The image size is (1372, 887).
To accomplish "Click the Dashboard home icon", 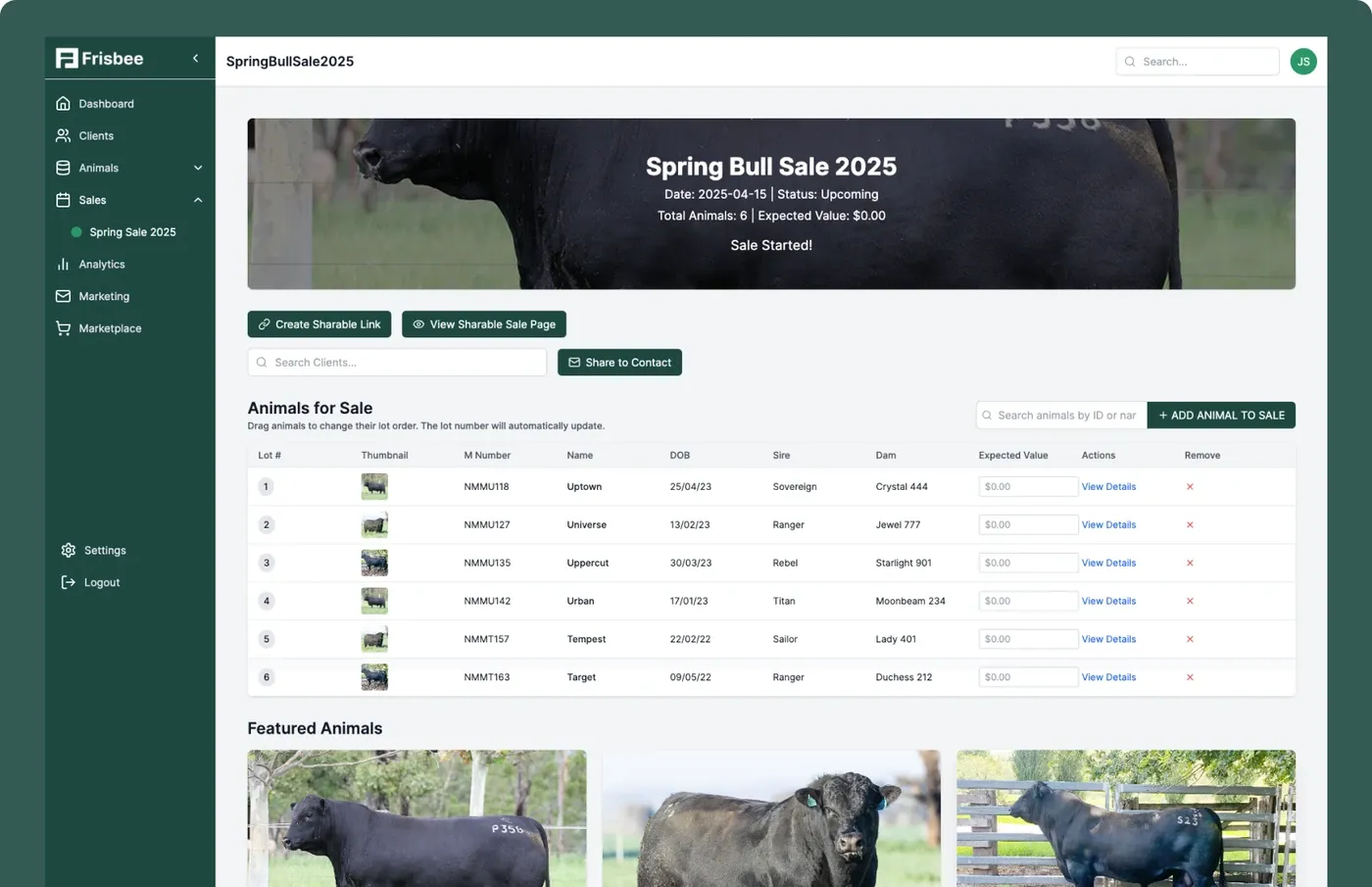I will 64,104.
